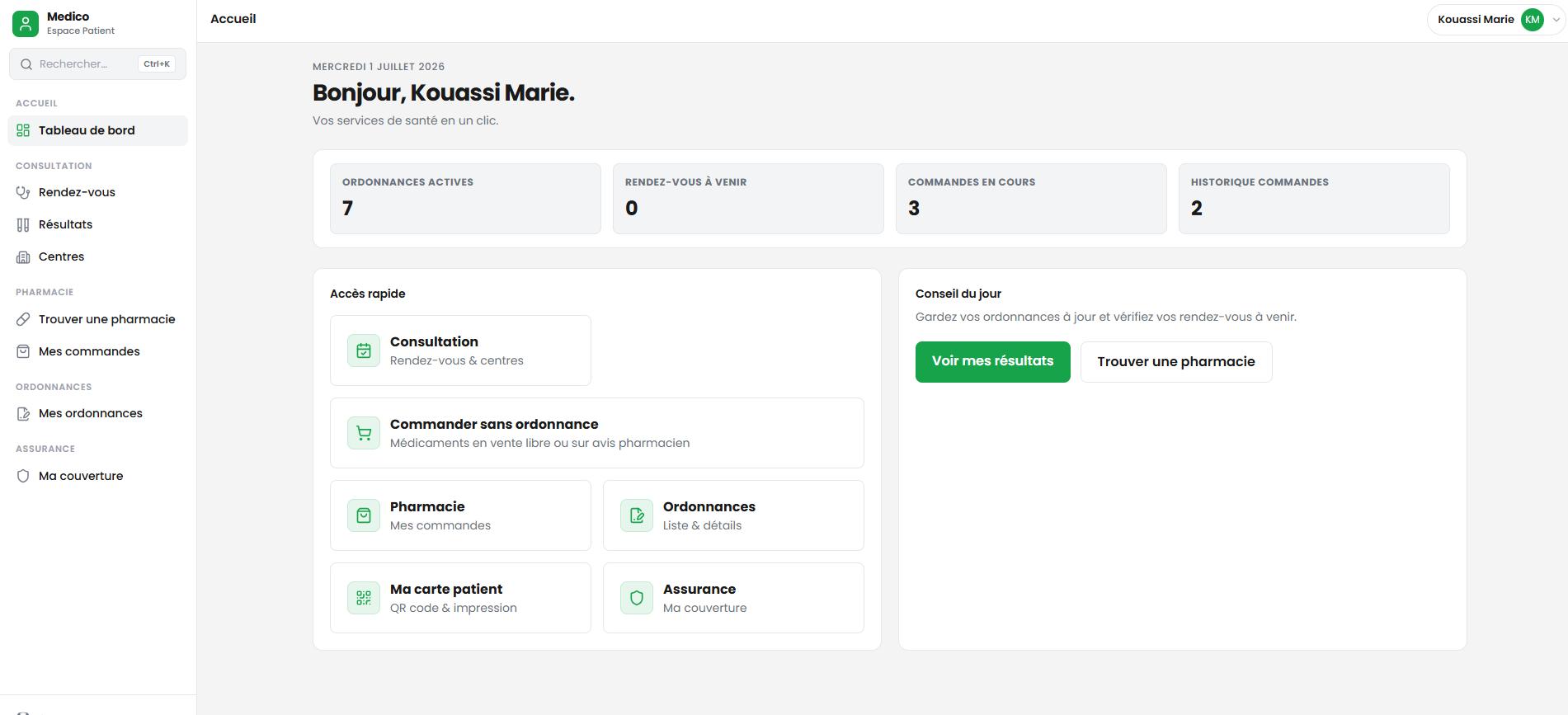Open Résultats from the sidebar
Viewport: 1568px width, 715px height.
point(98,224)
